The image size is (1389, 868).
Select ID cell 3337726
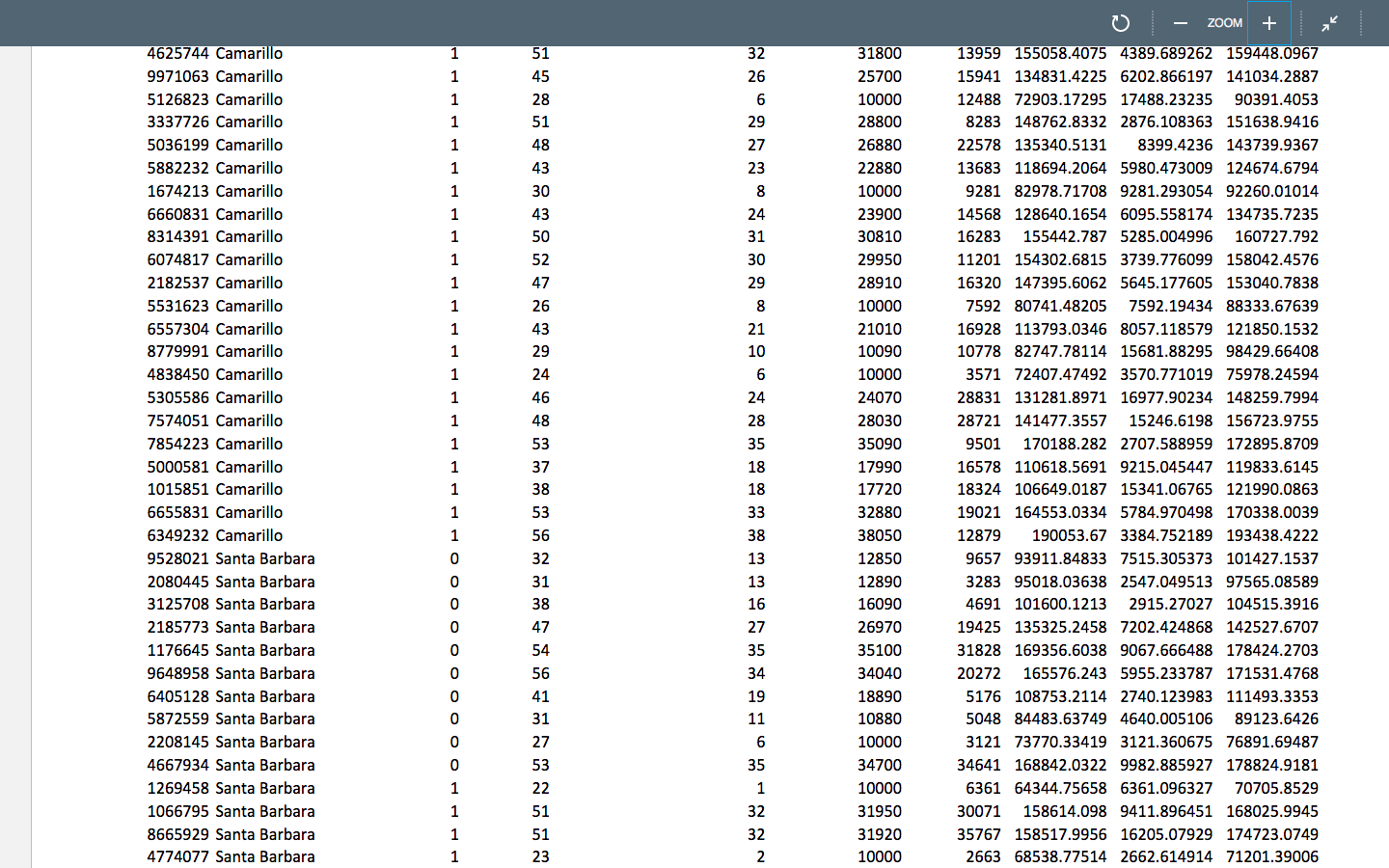[177, 122]
